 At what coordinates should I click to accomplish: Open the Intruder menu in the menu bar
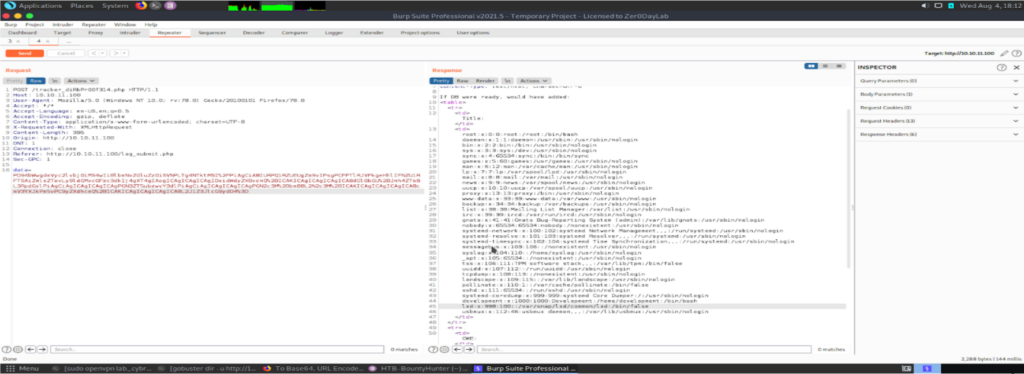coord(63,24)
